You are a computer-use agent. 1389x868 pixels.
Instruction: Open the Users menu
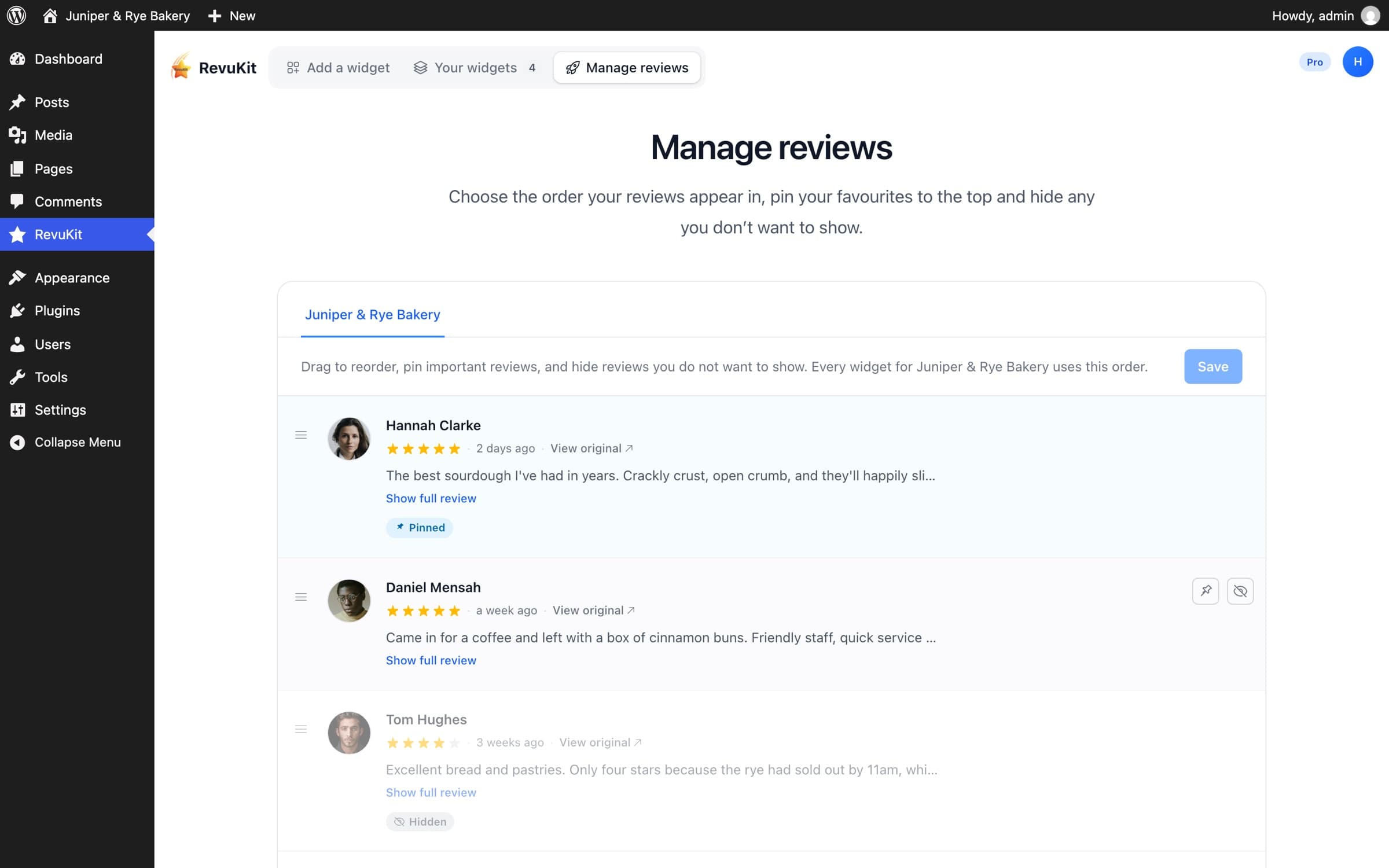[x=77, y=344]
